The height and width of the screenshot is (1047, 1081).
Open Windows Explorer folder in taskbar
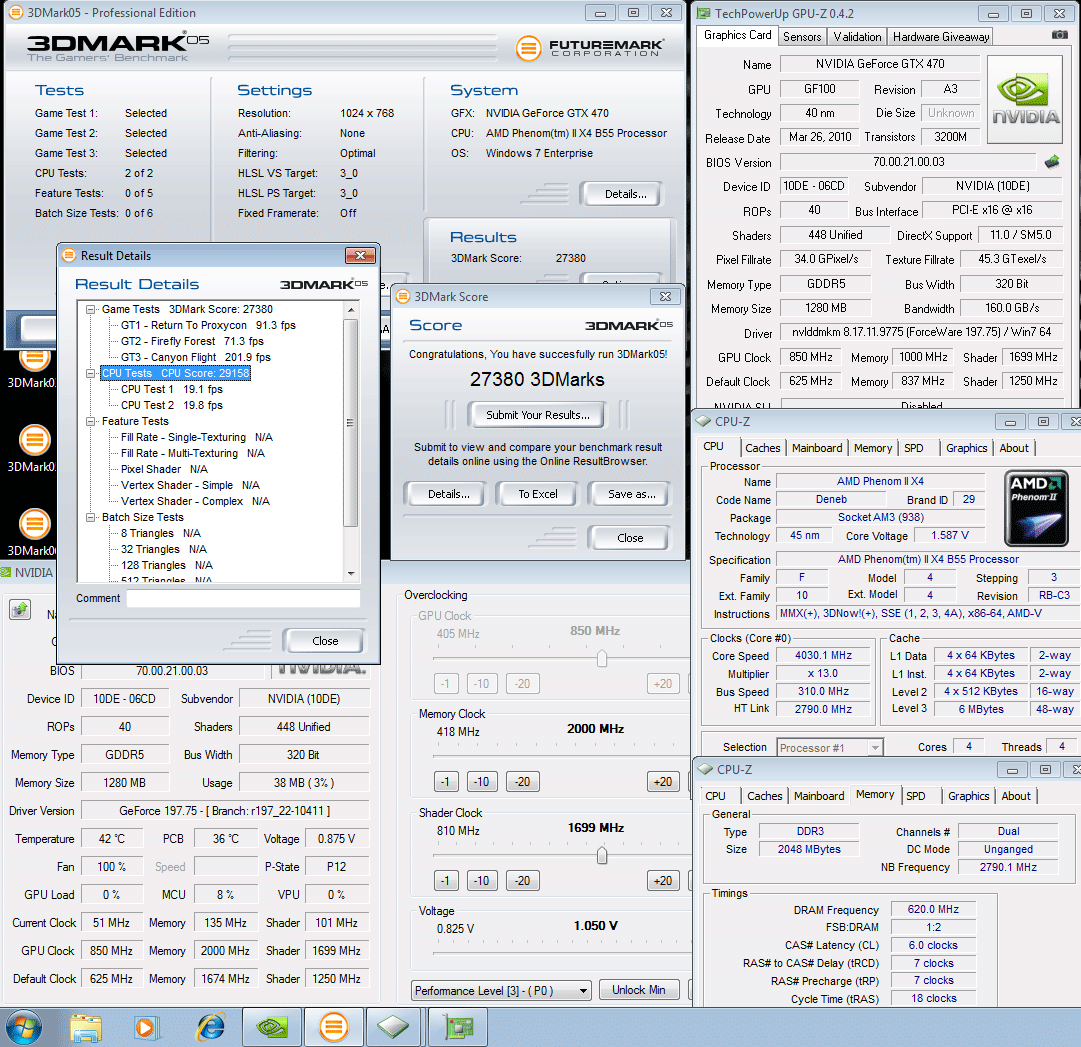pos(87,1027)
